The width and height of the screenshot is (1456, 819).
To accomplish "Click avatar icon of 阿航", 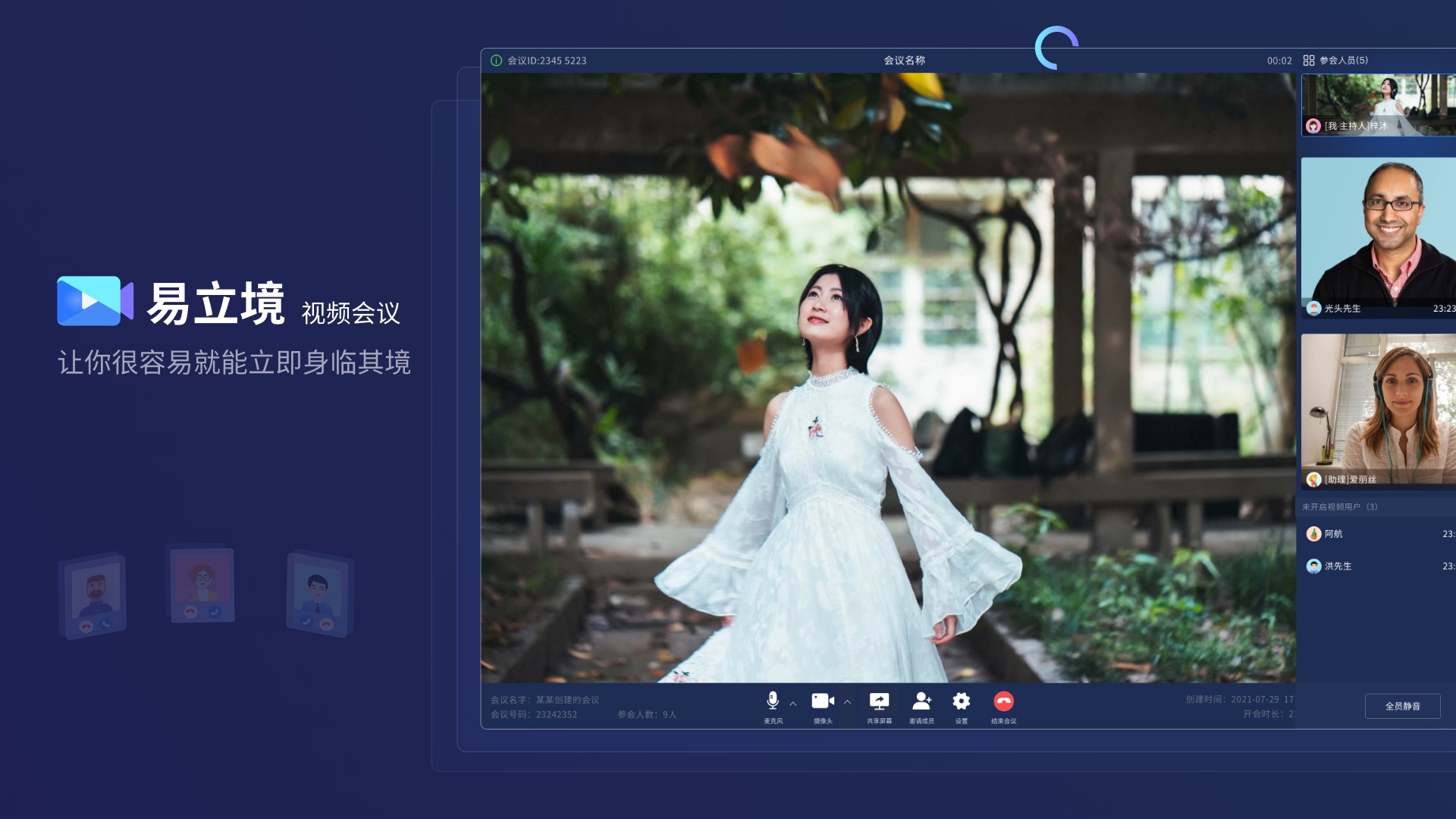I will (x=1313, y=534).
